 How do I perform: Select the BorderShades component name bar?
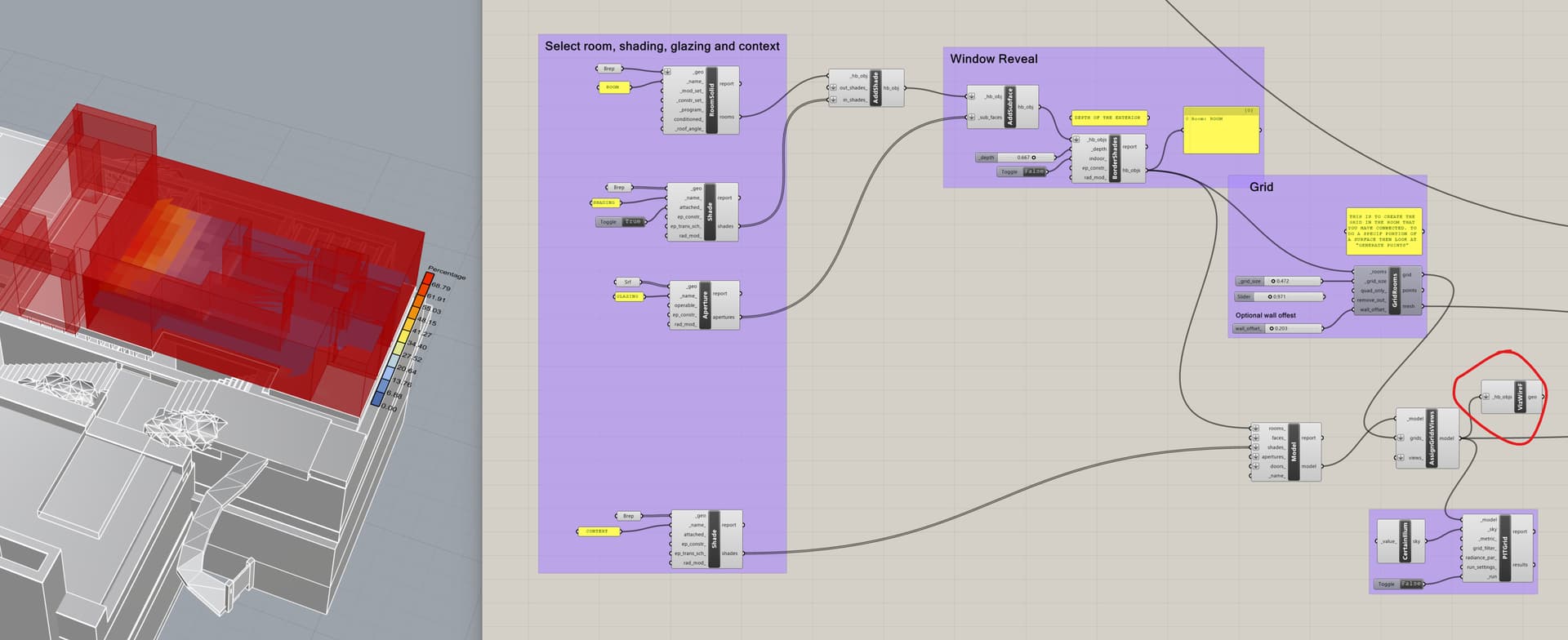(1115, 158)
